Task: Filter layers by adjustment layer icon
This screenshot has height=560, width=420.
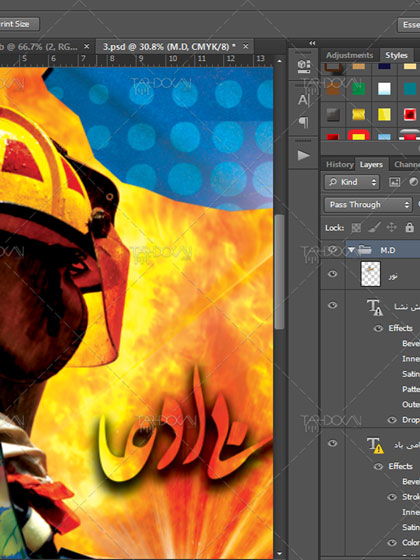Action: point(414,182)
